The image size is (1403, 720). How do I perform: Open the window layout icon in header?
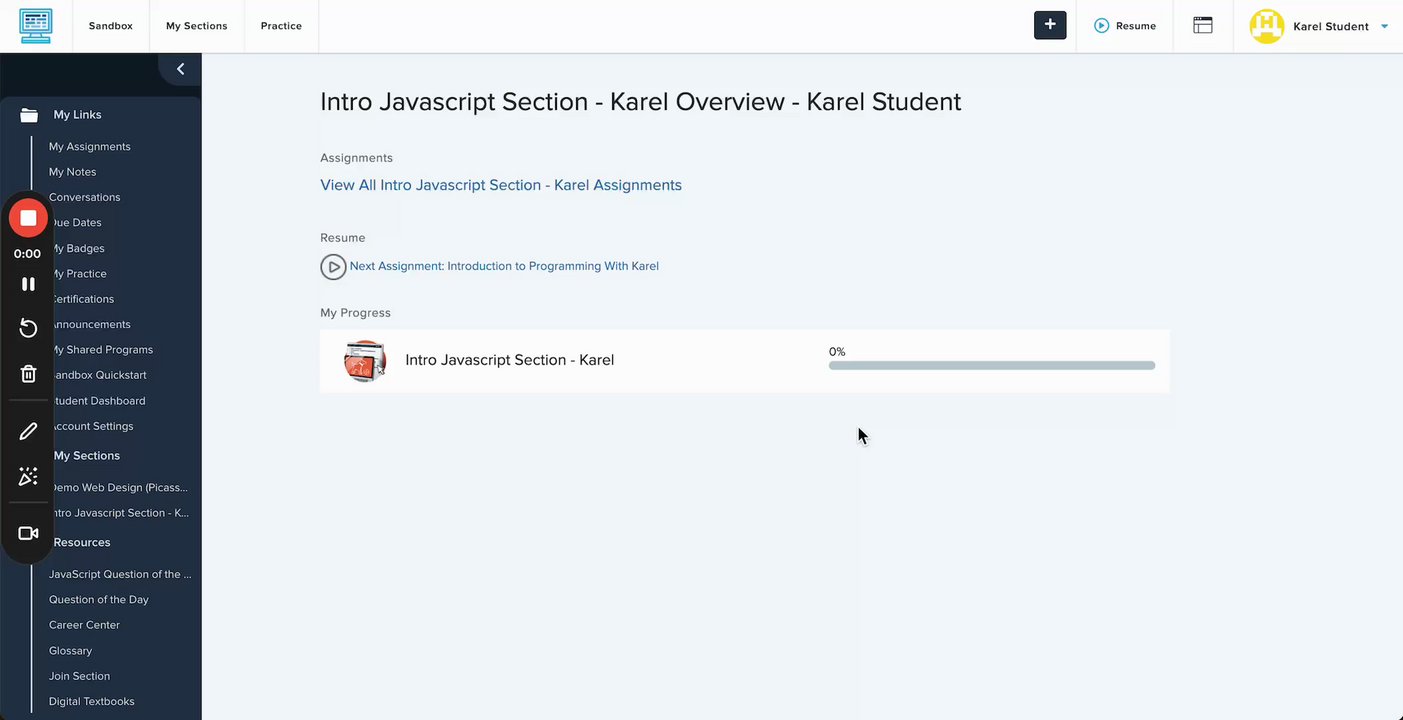(x=1203, y=26)
